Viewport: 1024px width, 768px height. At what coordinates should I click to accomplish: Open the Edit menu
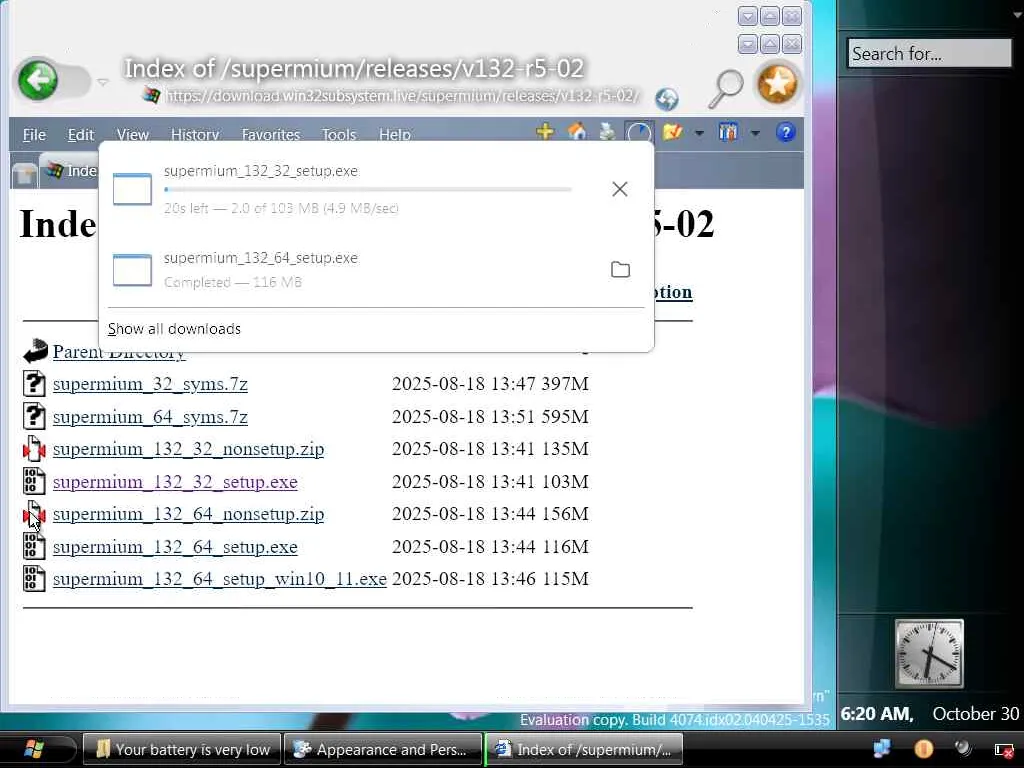coord(80,135)
